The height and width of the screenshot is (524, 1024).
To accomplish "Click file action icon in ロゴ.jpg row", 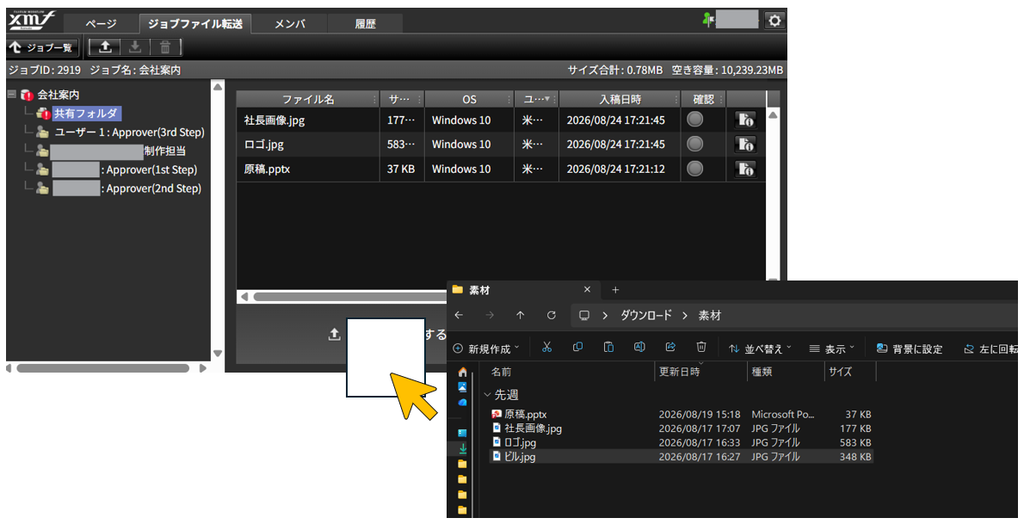I will [745, 144].
